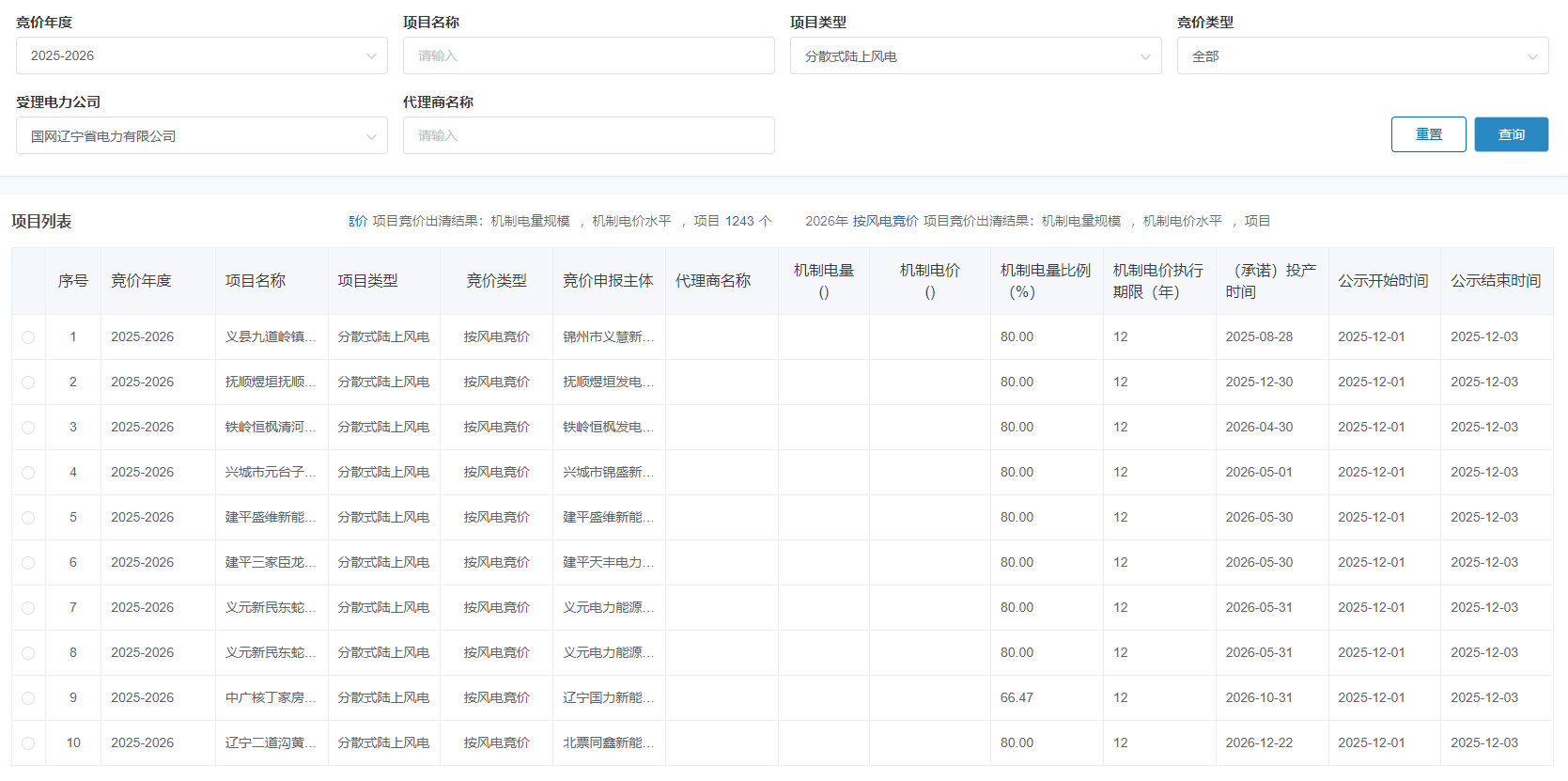The image size is (1568, 781).
Task: Click the 机制电量 column header
Action: click(824, 281)
